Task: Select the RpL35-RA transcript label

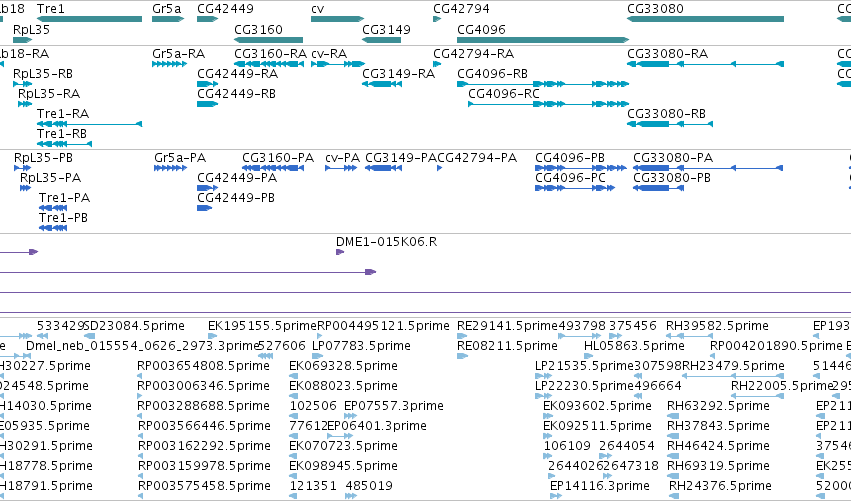Action: (49, 94)
